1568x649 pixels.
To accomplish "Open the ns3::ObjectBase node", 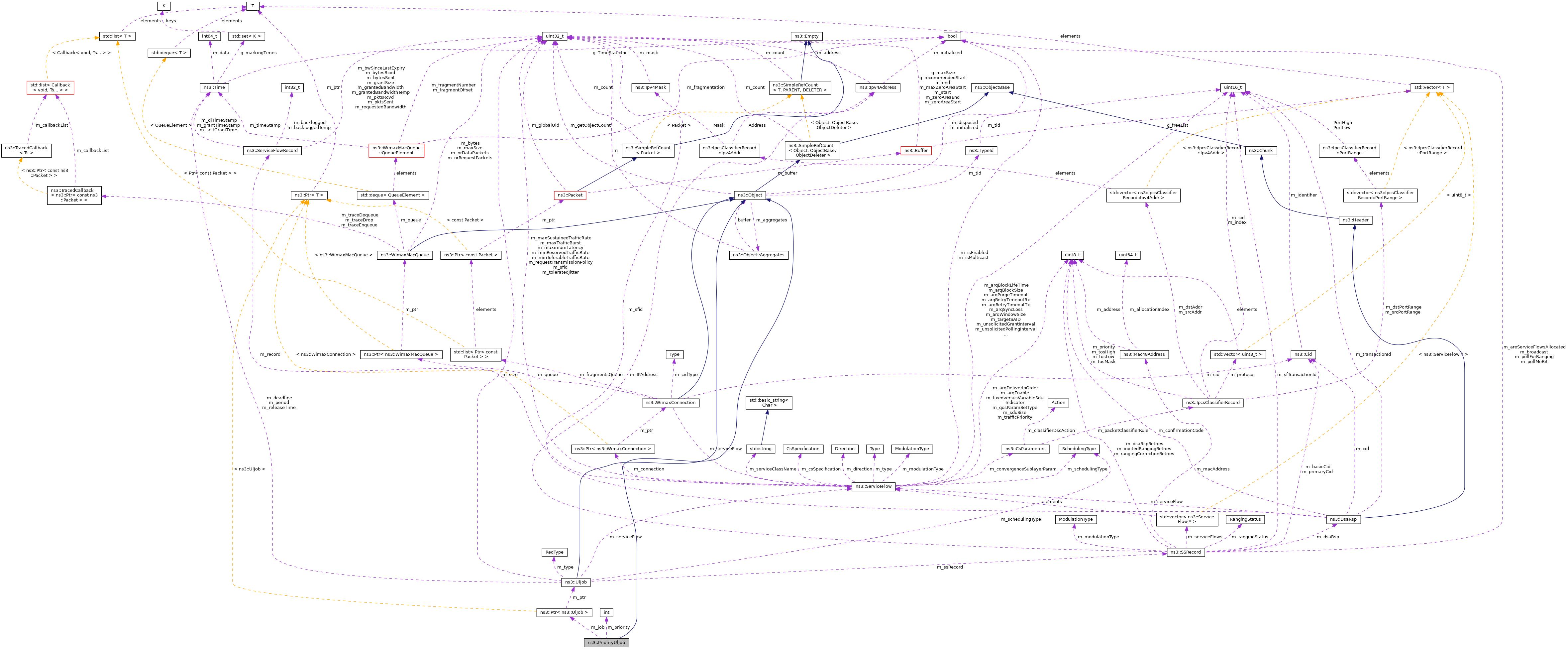I will tap(992, 88).
